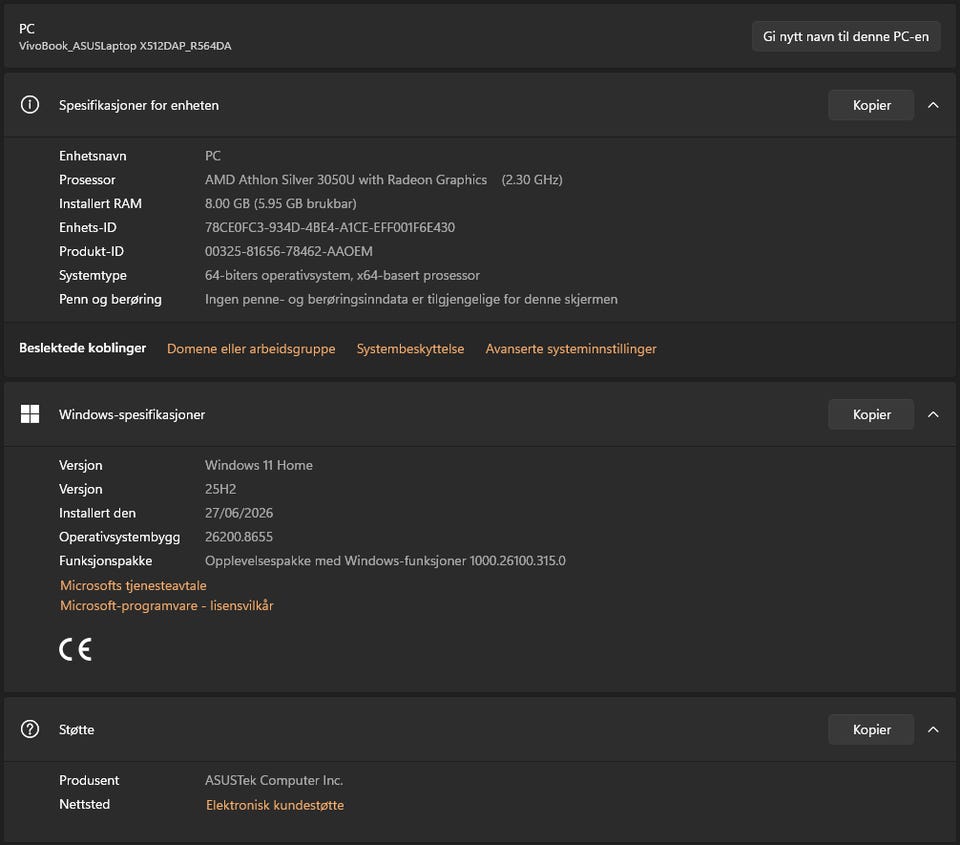Open Domene eller arbeidsgruppe link
960x845 pixels.
pyautogui.click(x=251, y=348)
